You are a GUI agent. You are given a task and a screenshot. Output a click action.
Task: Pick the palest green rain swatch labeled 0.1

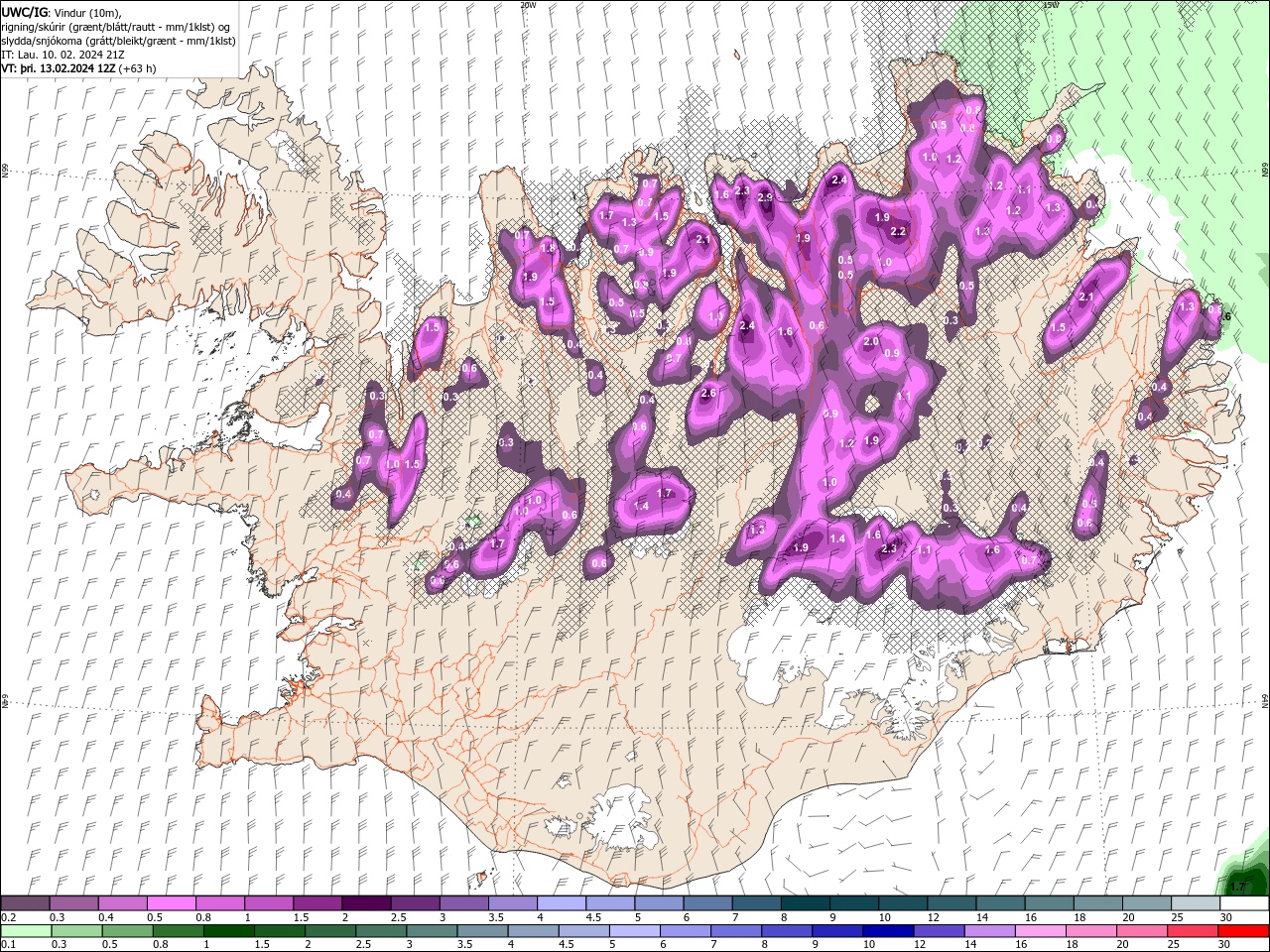(27, 931)
